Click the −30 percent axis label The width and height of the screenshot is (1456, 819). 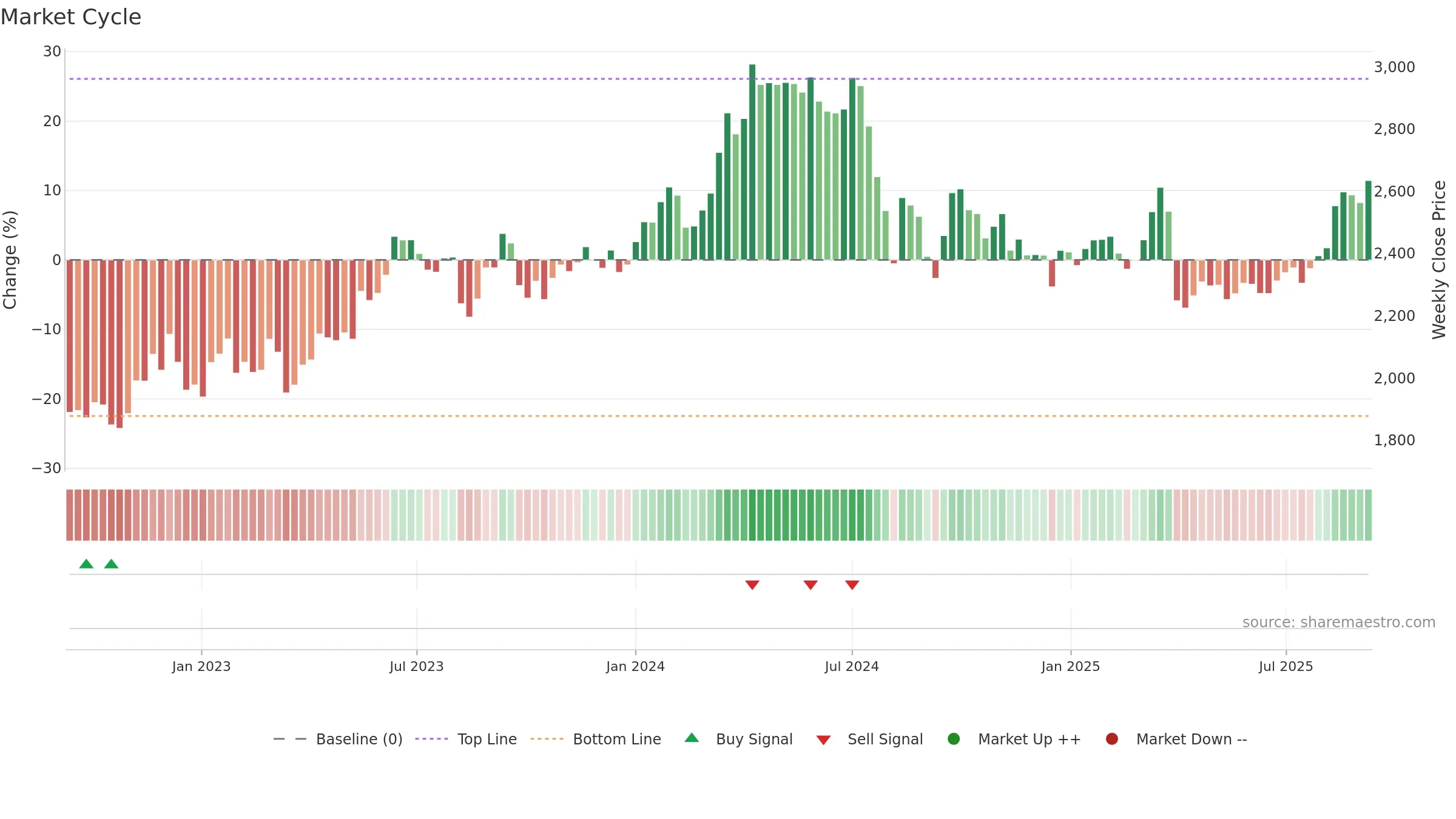47,468
